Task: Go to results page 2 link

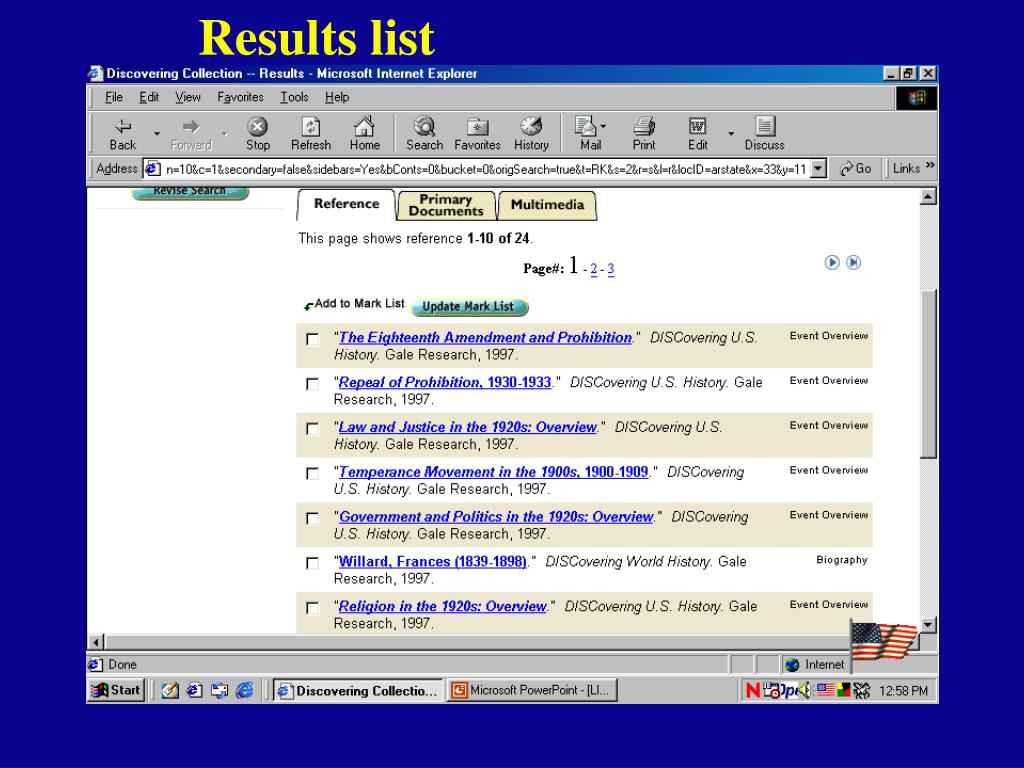Action: (594, 269)
